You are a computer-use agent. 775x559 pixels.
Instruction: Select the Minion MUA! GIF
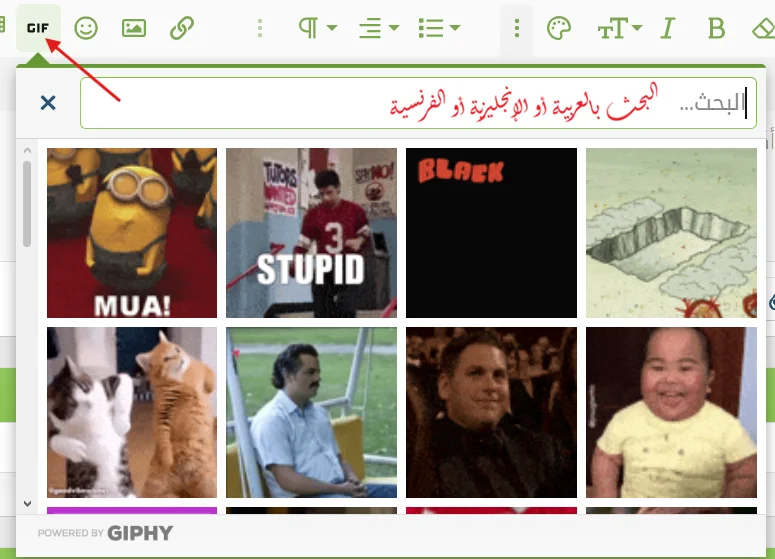132,233
